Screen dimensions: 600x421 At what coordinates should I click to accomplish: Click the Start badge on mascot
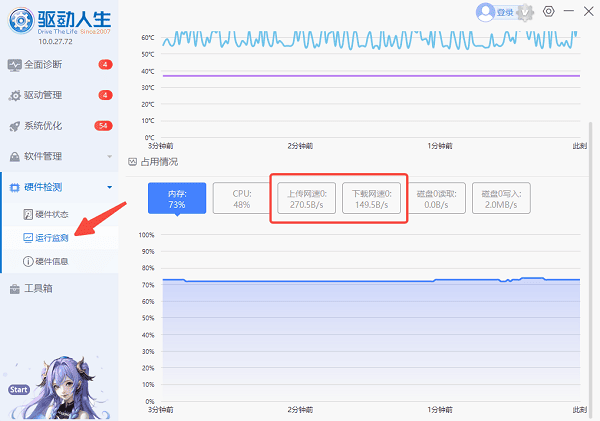[x=19, y=390]
